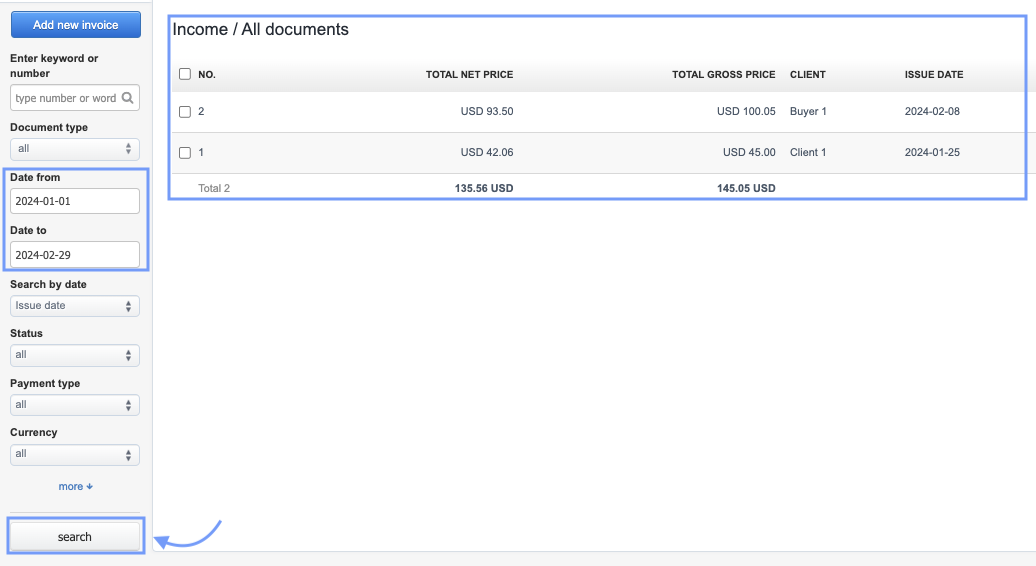Select the checkbox for invoice number 1
This screenshot has width=1036, height=566.
point(184,153)
